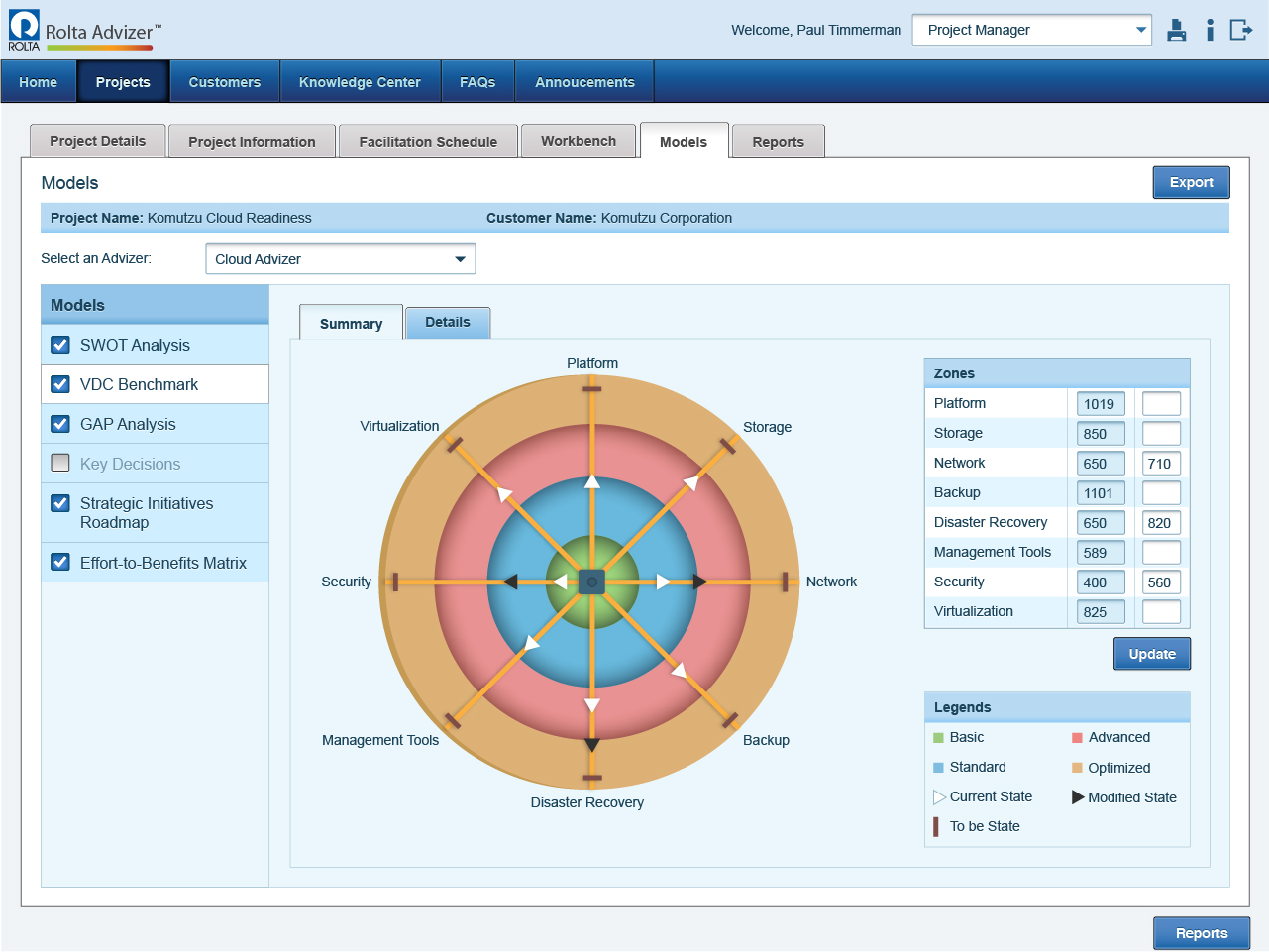Viewport: 1269px width, 952px height.
Task: Click the Virtualization current value 825
Action: [1101, 611]
